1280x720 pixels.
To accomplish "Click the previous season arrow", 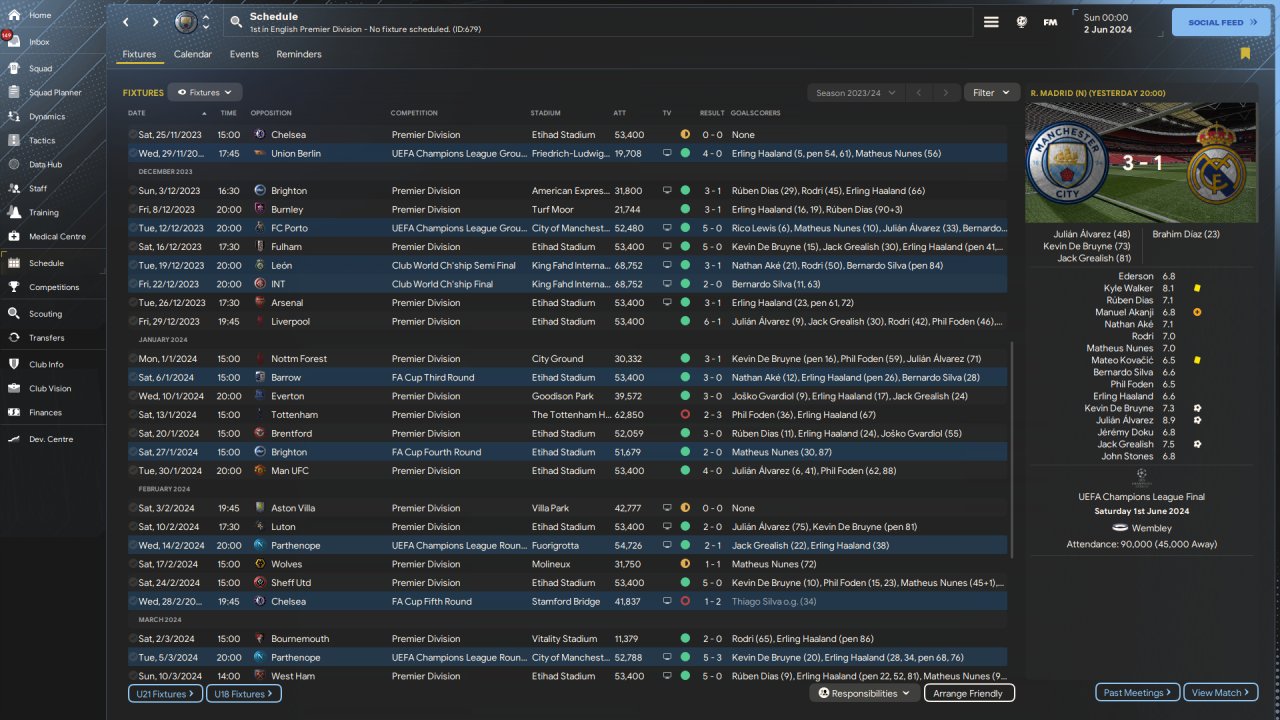I will (x=919, y=93).
